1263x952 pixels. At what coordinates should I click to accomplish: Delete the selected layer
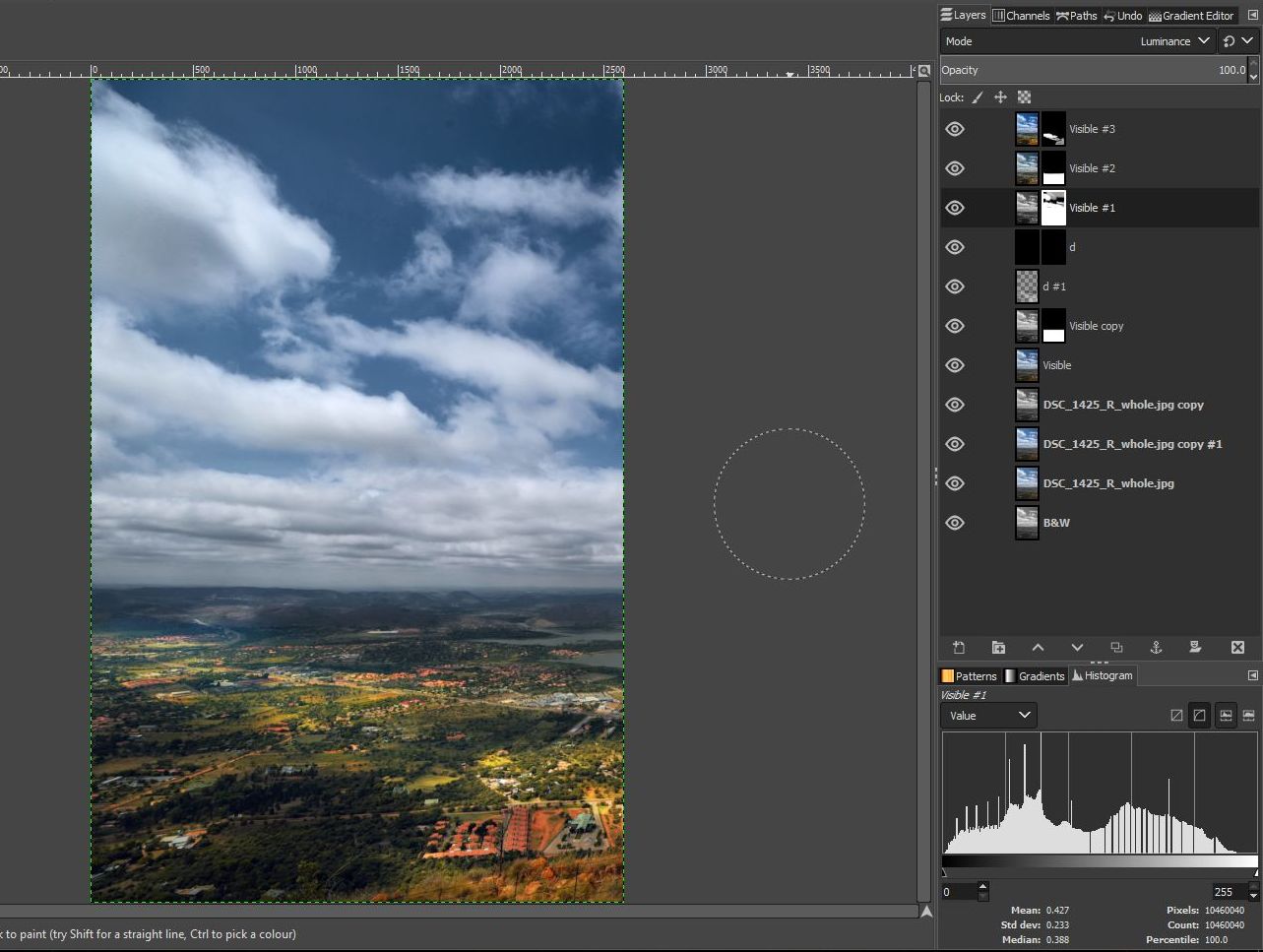pyautogui.click(x=1237, y=647)
